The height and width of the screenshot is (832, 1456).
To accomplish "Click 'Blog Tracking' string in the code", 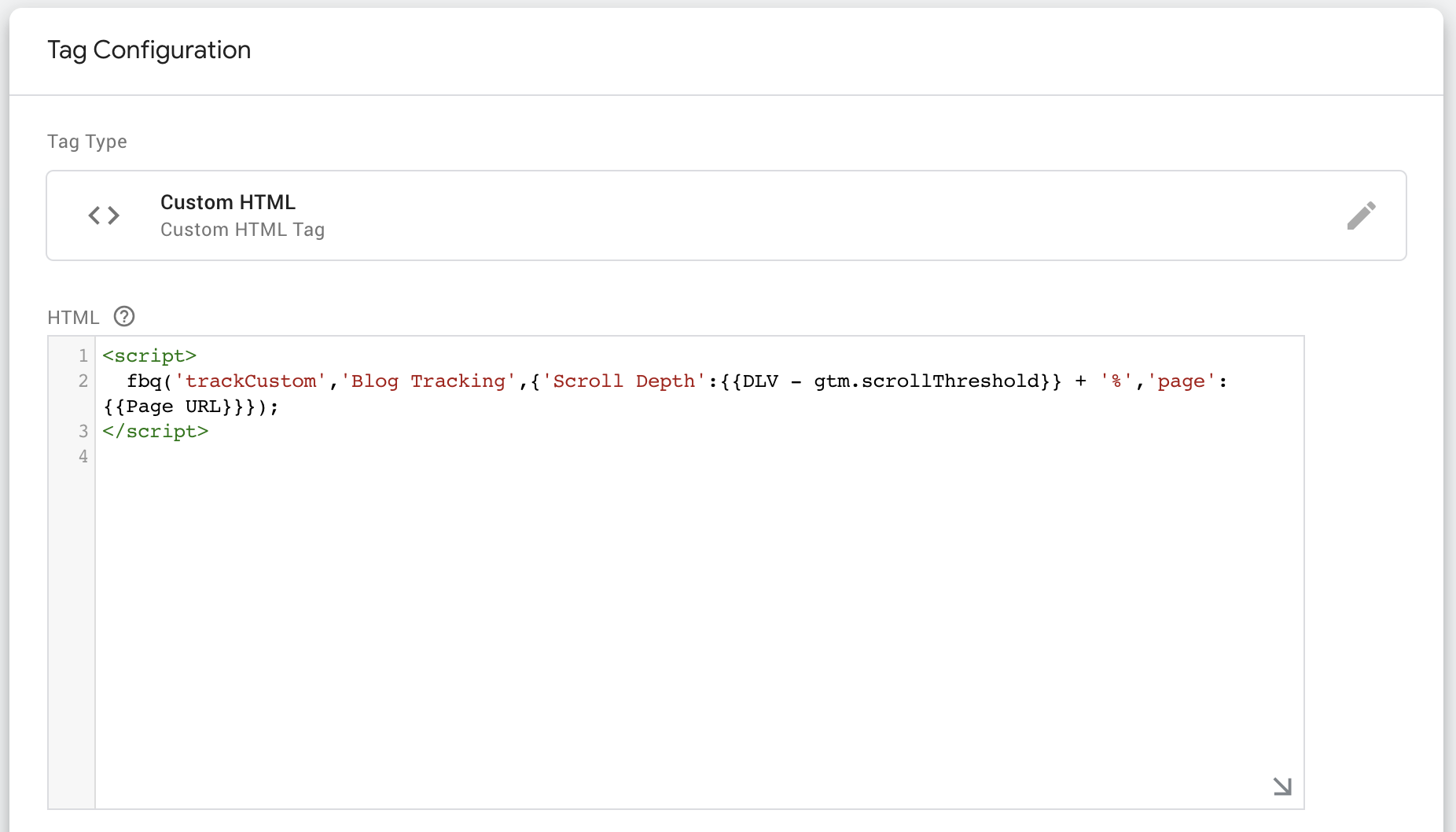I will (428, 381).
